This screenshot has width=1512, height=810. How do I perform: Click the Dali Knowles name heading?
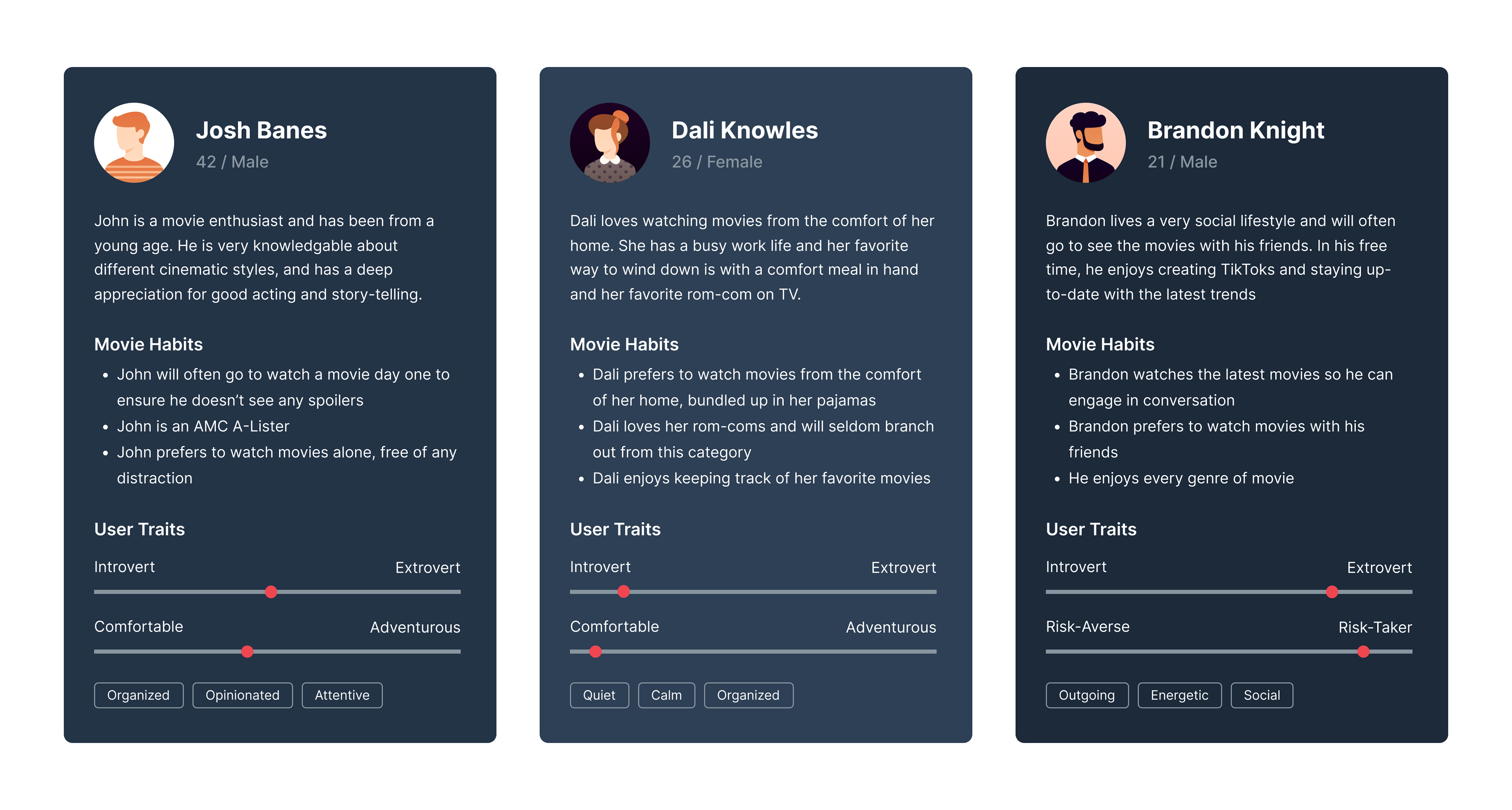tap(744, 130)
